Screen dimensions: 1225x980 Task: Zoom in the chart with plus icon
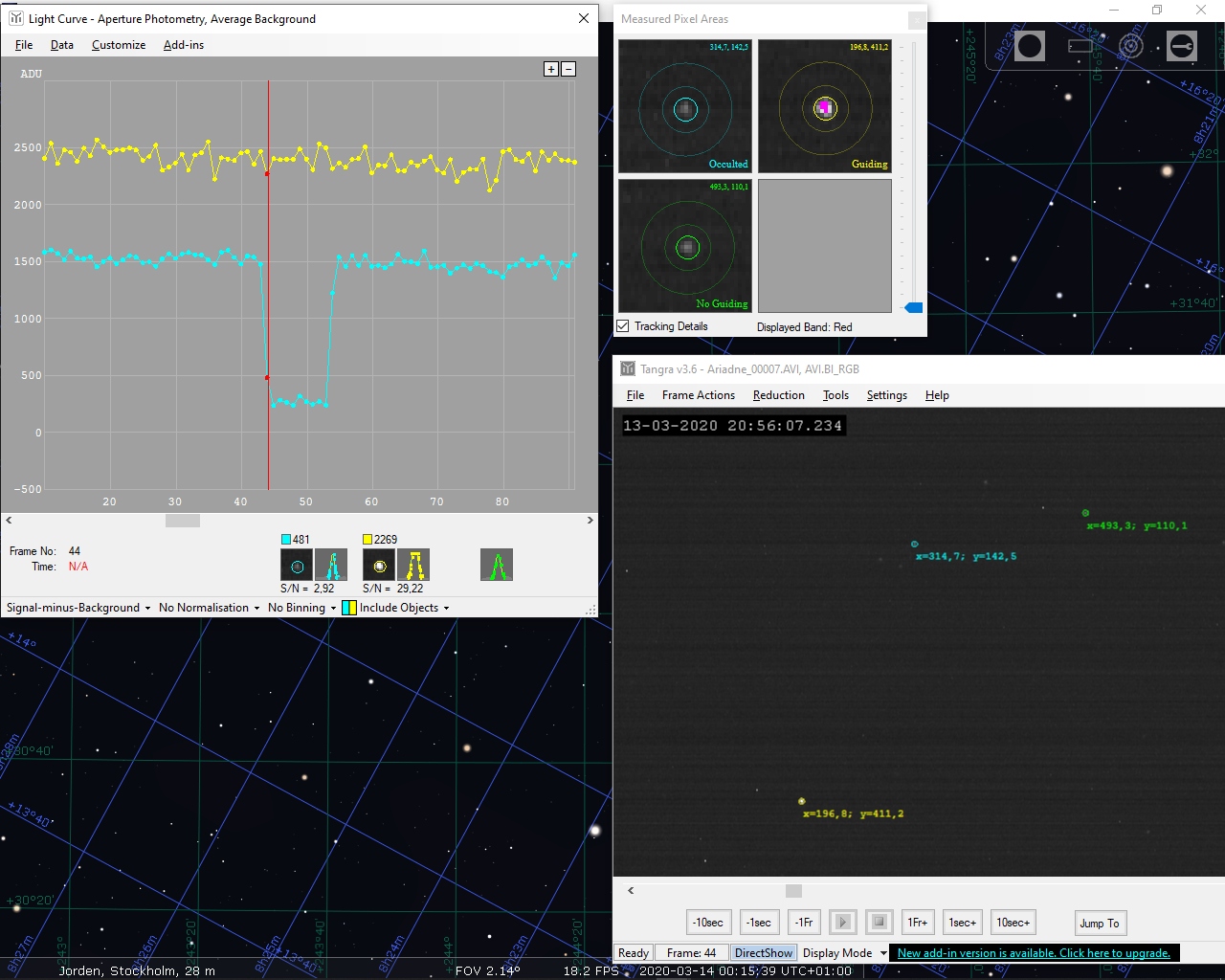click(x=550, y=69)
